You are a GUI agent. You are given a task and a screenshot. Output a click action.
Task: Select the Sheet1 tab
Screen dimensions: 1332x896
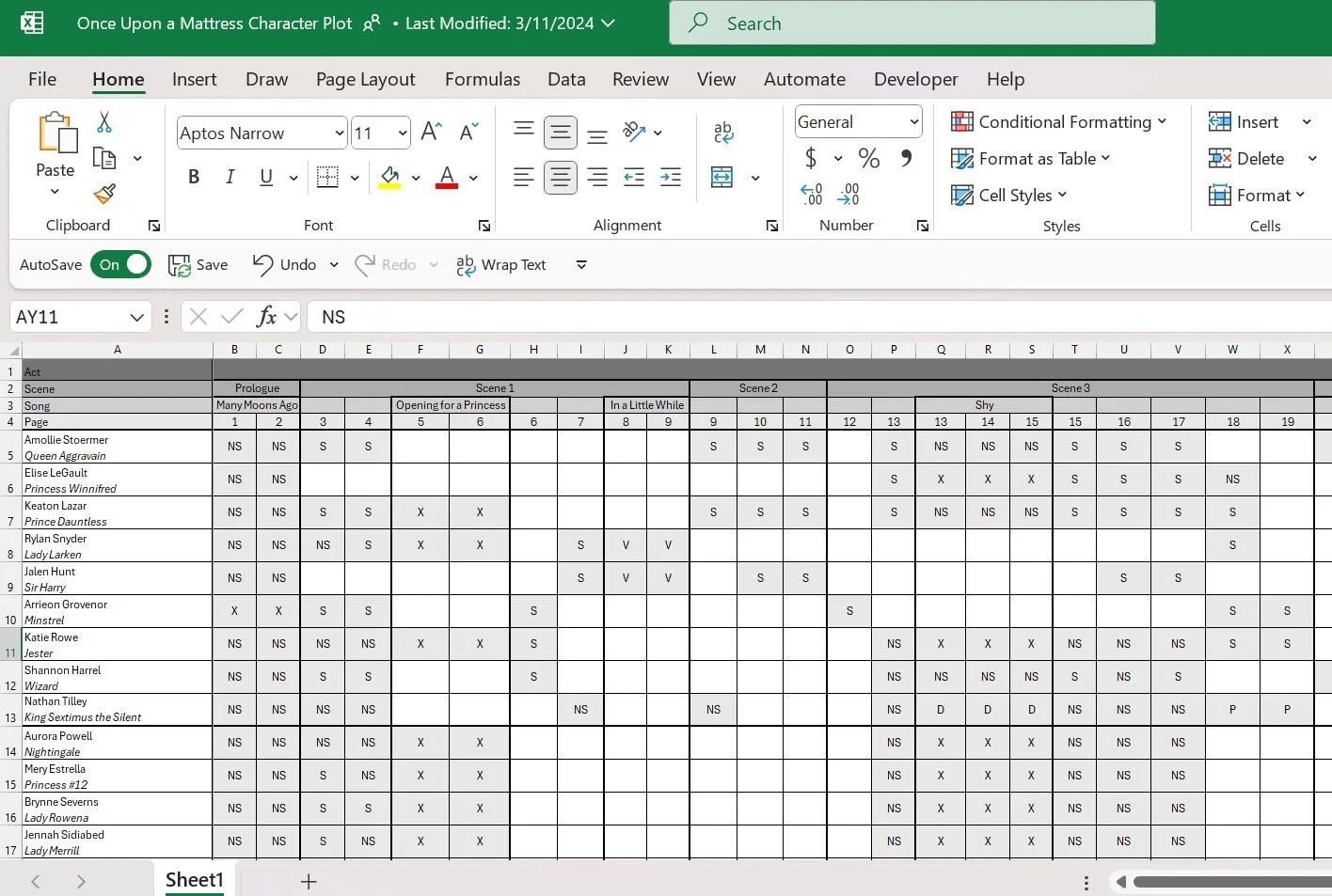[195, 880]
